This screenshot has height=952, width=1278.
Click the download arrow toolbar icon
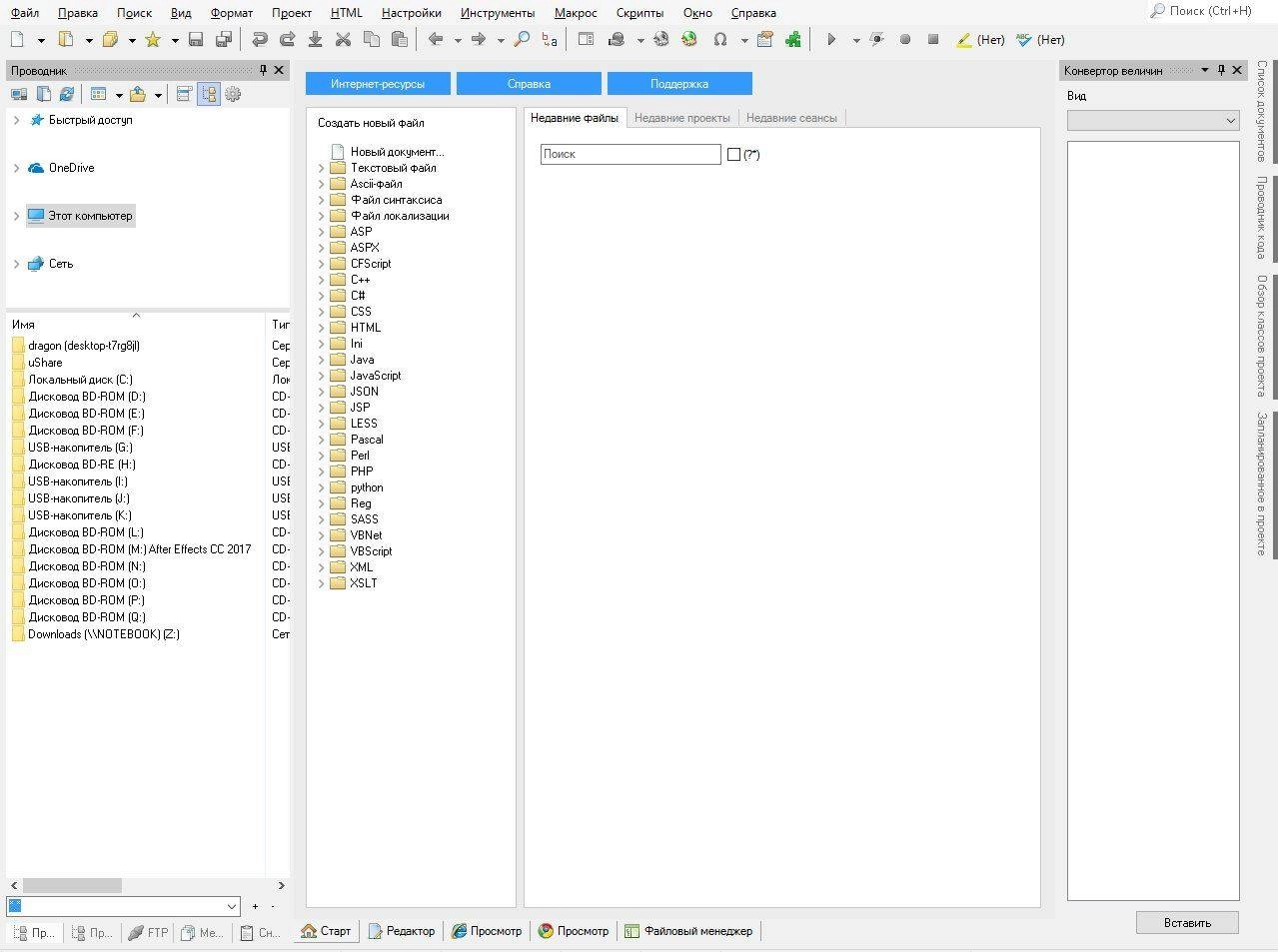pyautogui.click(x=315, y=39)
